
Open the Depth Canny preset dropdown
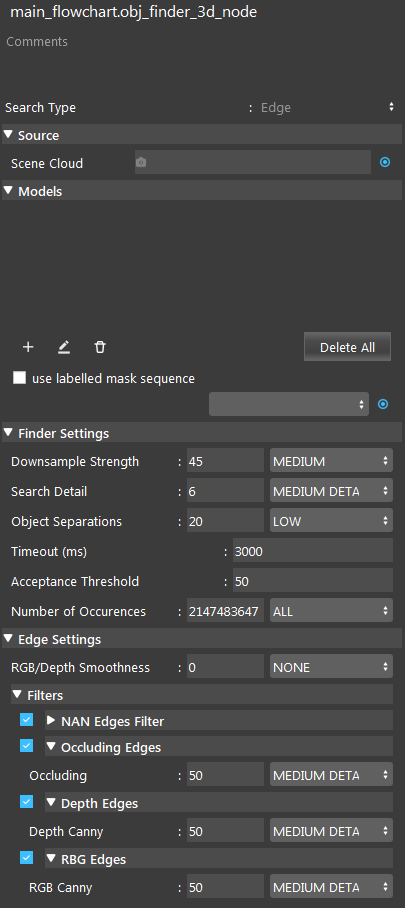[331, 832]
